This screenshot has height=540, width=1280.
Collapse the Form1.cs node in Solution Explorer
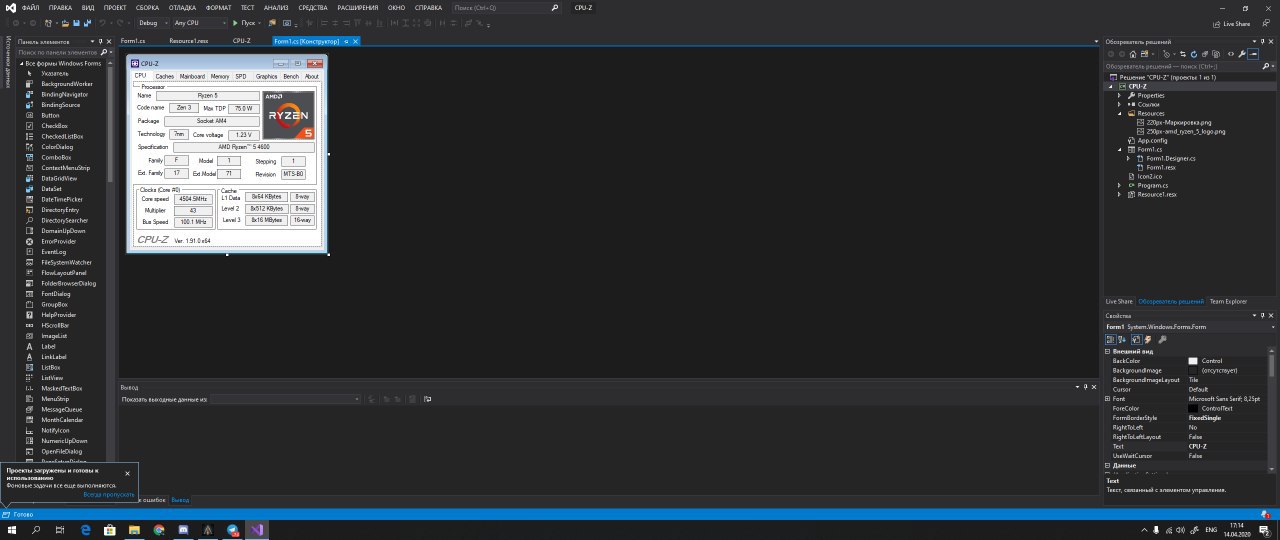[1120, 149]
